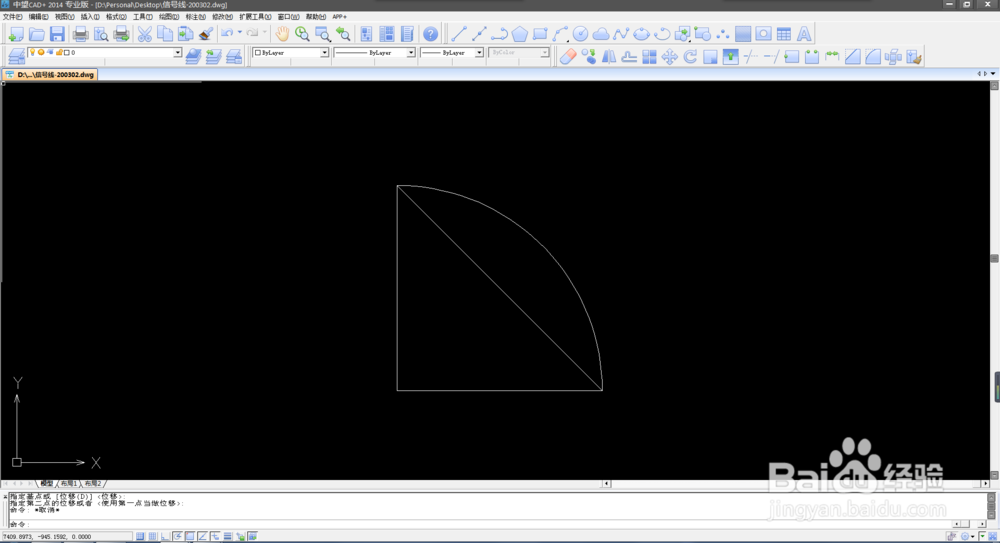Toggle Object Snap in status bar
This screenshot has height=543, width=1000.
pyautogui.click(x=190, y=537)
